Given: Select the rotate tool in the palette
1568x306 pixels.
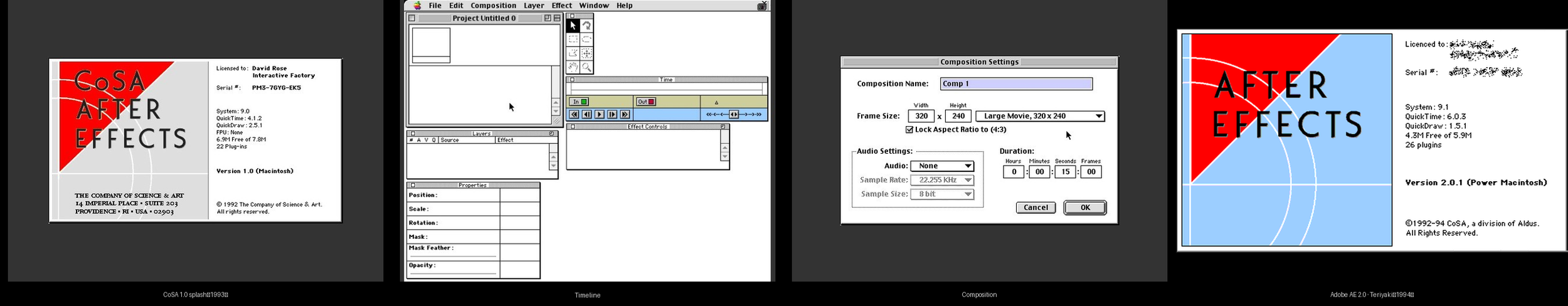Looking at the screenshot, I should click(586, 26).
